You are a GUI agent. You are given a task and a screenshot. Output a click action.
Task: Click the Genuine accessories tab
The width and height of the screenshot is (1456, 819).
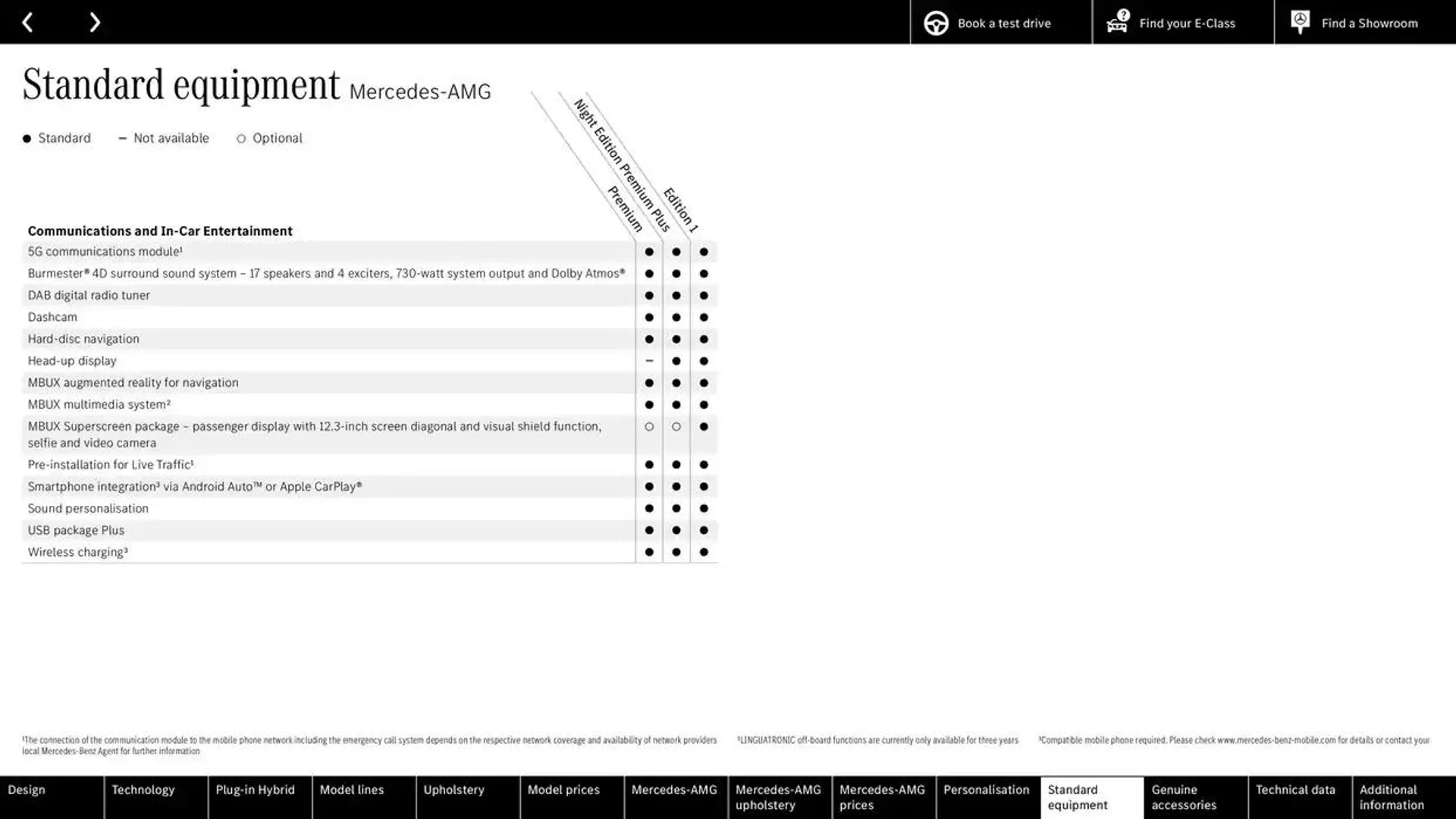(x=1183, y=797)
